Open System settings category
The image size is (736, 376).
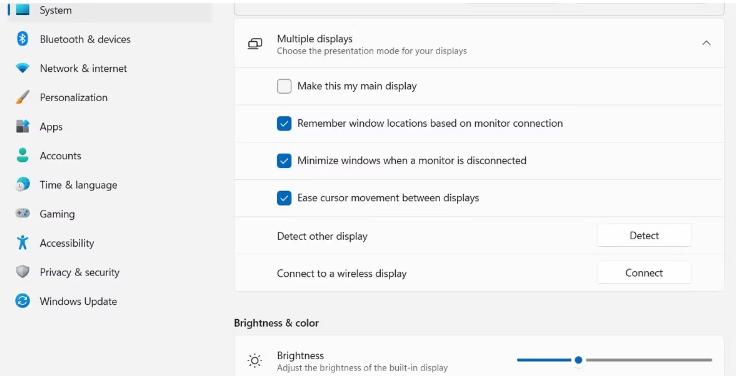pyautogui.click(x=110, y=10)
